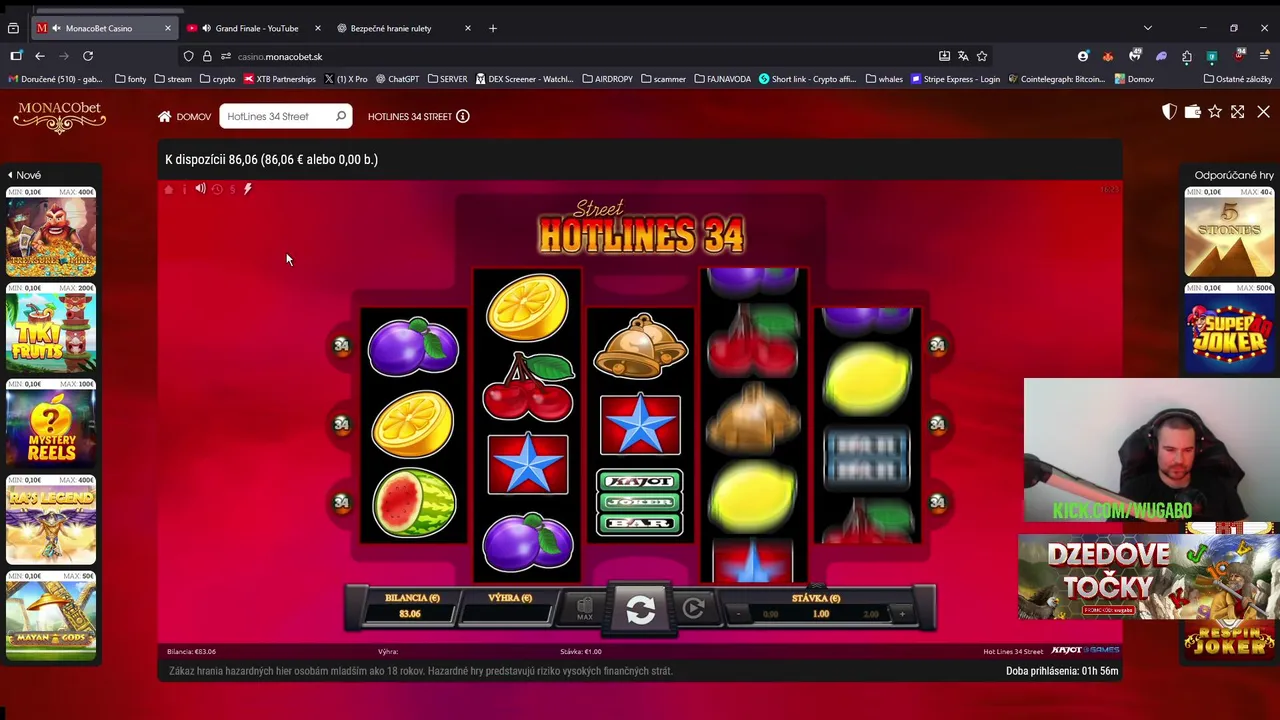Image resolution: width=1280 pixels, height=720 pixels.
Task: Search games with the magnifier icon
Action: 341,116
